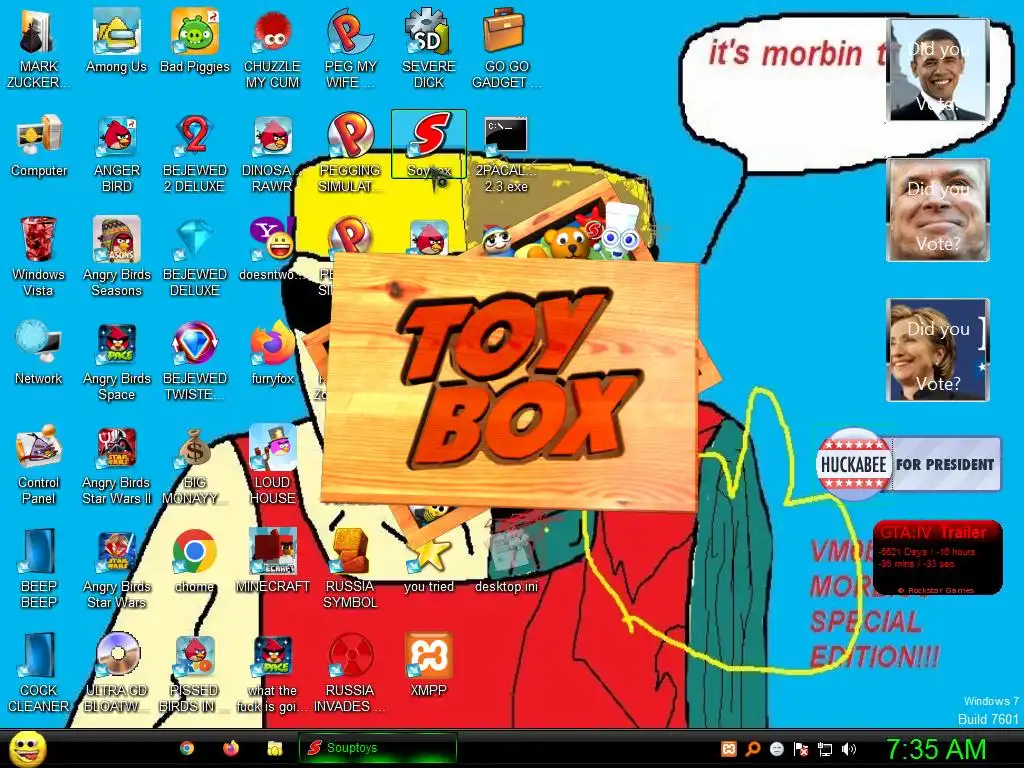Click the magnifier tray icon
Image resolution: width=1024 pixels, height=768 pixels.
point(752,749)
